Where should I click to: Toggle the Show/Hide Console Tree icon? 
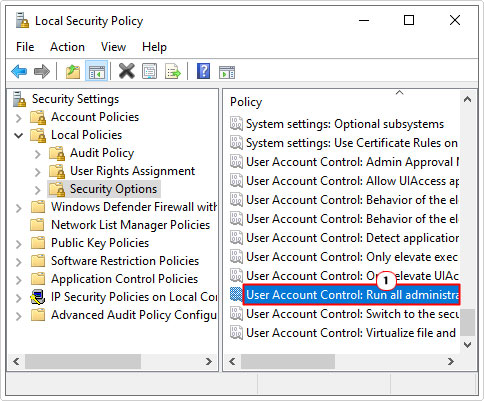(x=97, y=71)
